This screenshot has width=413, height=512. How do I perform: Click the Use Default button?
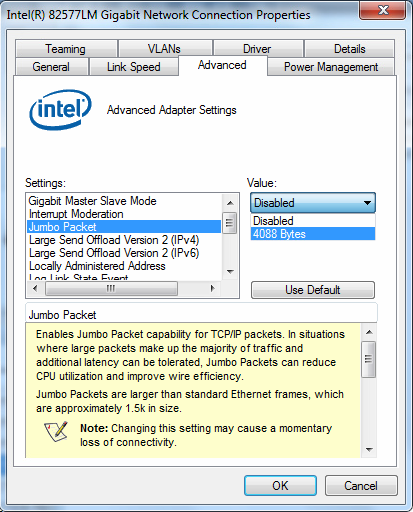313,290
